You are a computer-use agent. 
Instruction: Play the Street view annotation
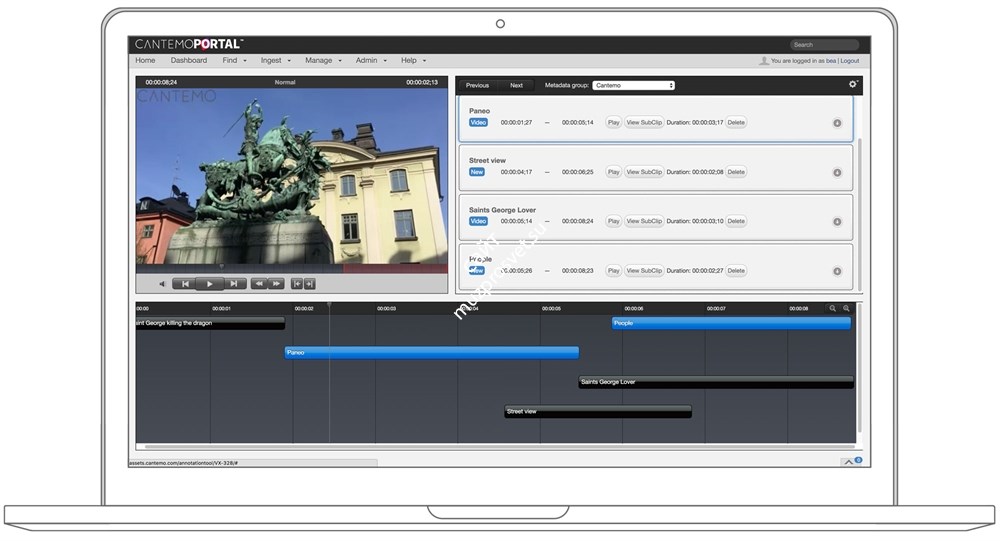click(x=614, y=172)
